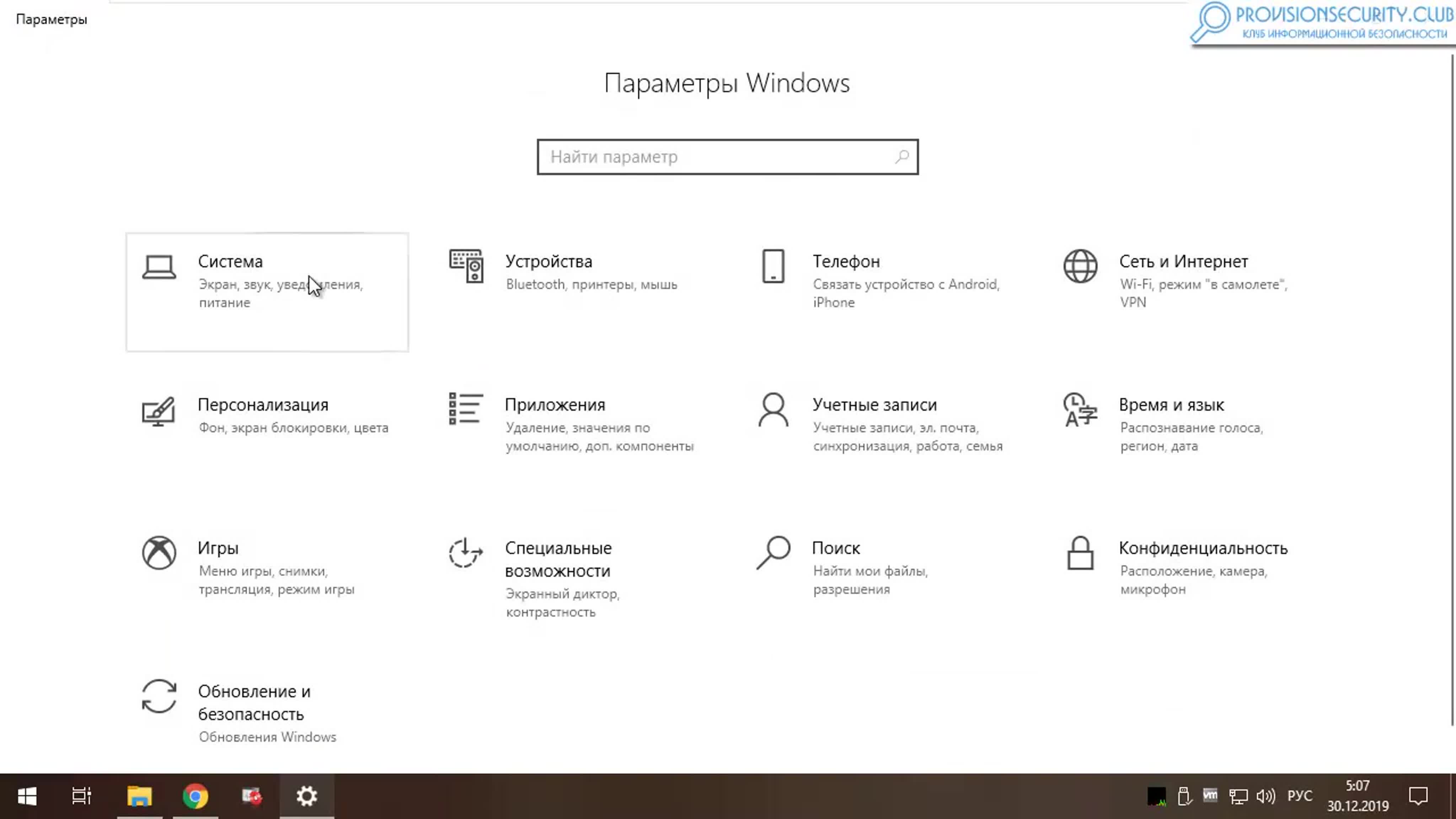Click 'Bluetooth, принтеры, мышь' description
Screen dimensions: 1456x819
[591, 284]
